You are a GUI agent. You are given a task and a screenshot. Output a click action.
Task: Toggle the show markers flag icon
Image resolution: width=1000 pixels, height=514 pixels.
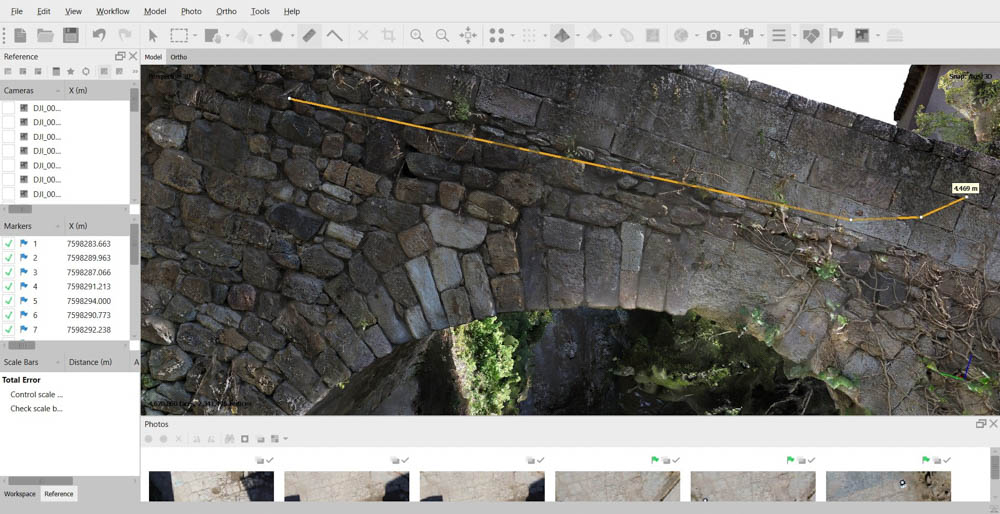pos(835,36)
